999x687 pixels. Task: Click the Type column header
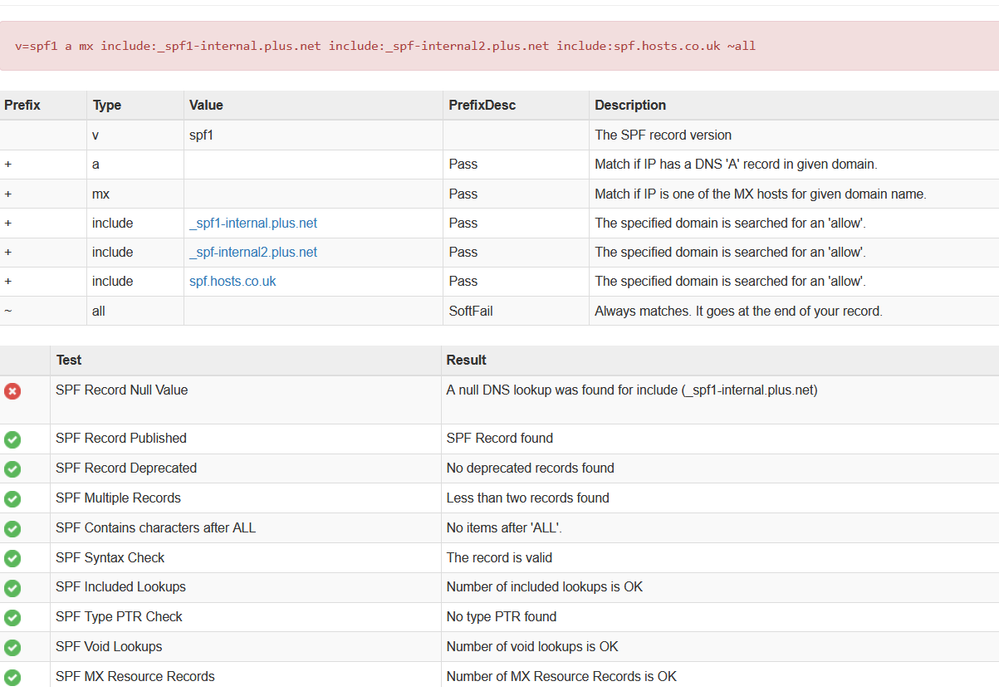tap(107, 105)
